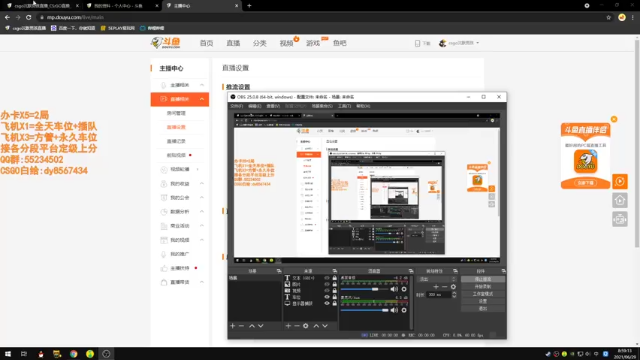Move the selected source up in the sources list
Screen dimensions: 640x360
[x=316, y=326]
